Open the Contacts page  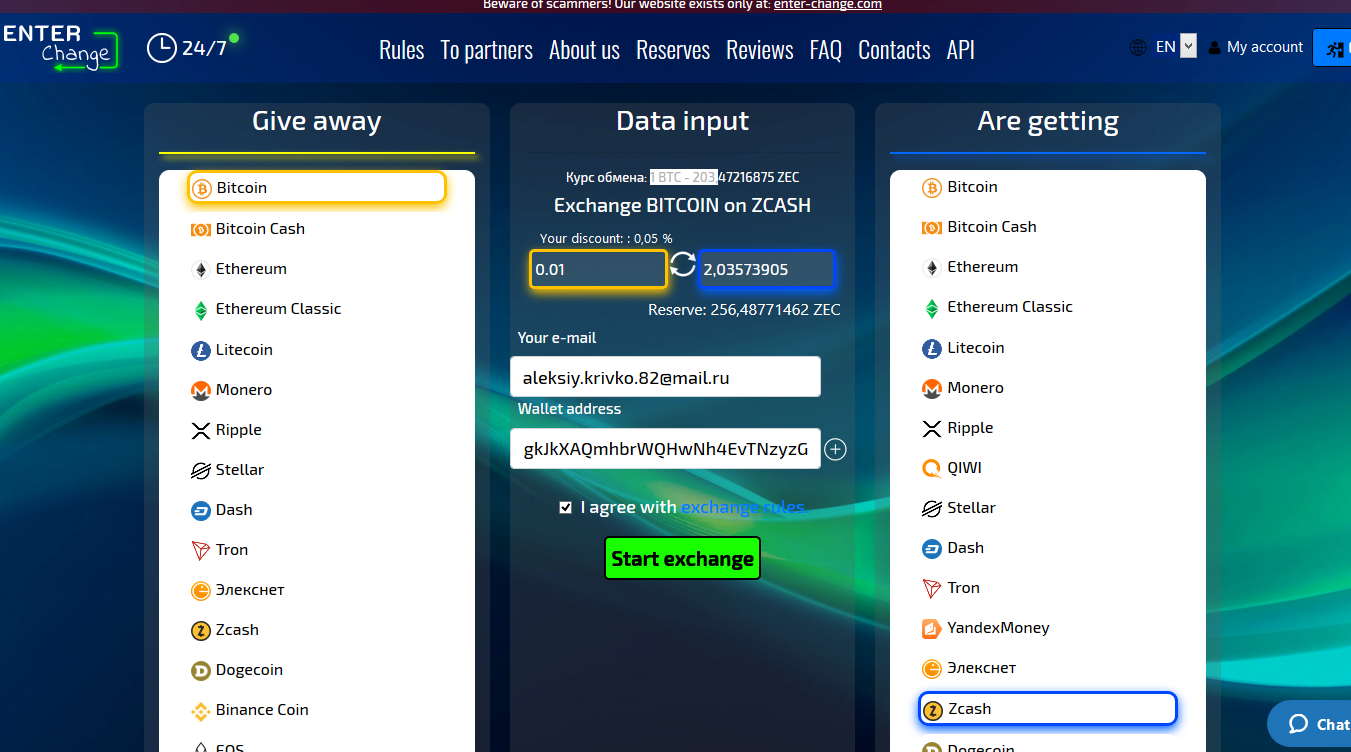coord(894,50)
